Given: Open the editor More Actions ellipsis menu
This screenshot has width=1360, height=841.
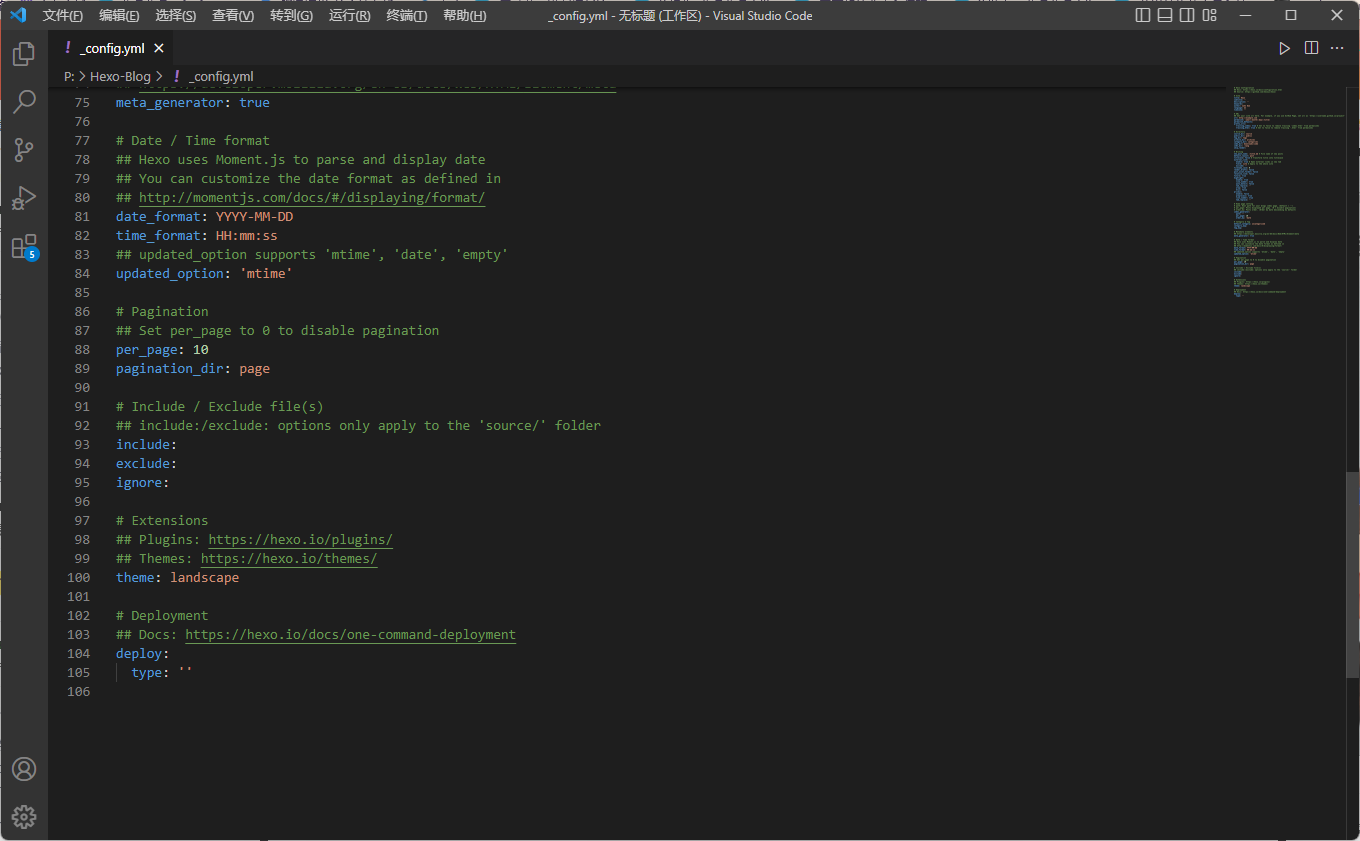Looking at the screenshot, I should pyautogui.click(x=1337, y=48).
